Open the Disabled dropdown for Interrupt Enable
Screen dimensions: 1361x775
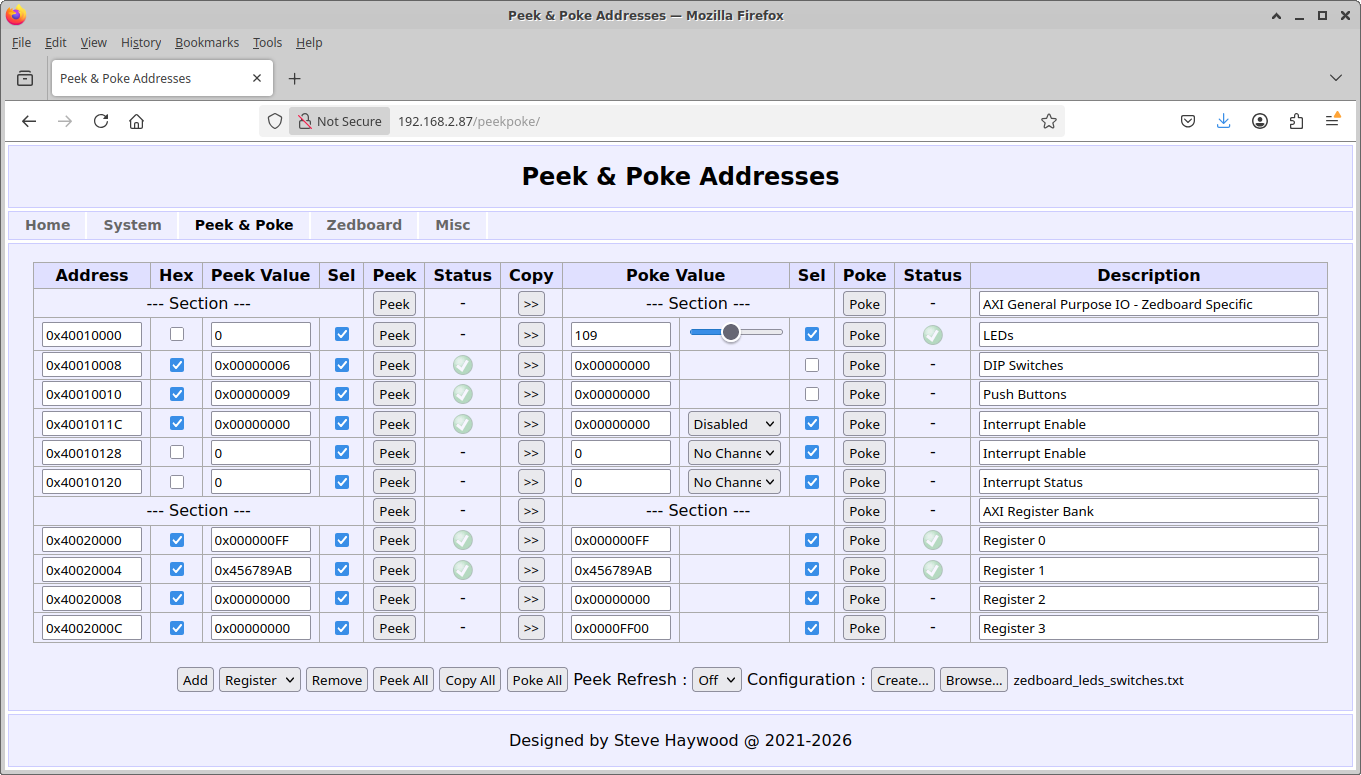734,424
